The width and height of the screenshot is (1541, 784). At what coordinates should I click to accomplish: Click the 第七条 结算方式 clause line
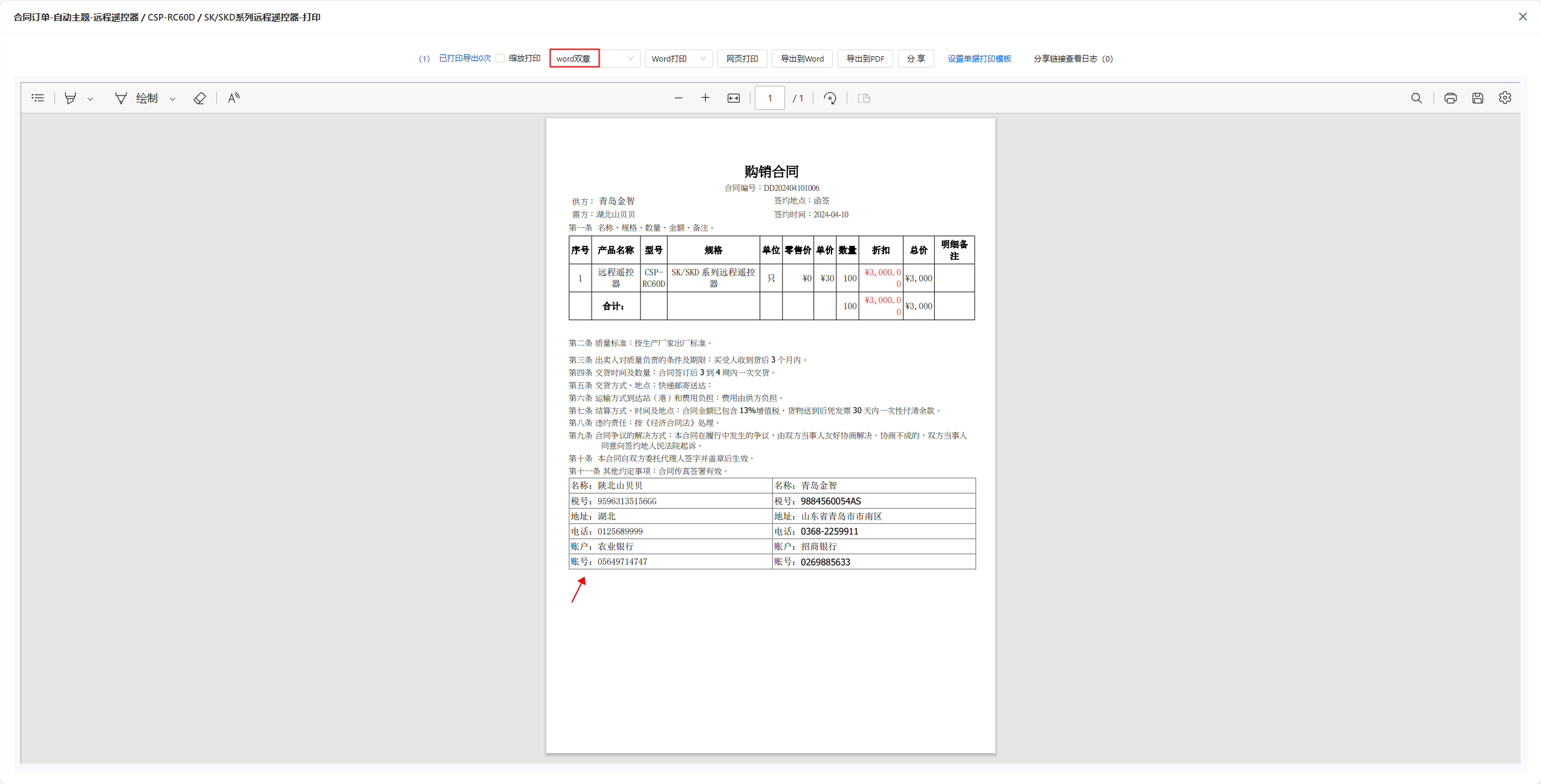(x=755, y=411)
